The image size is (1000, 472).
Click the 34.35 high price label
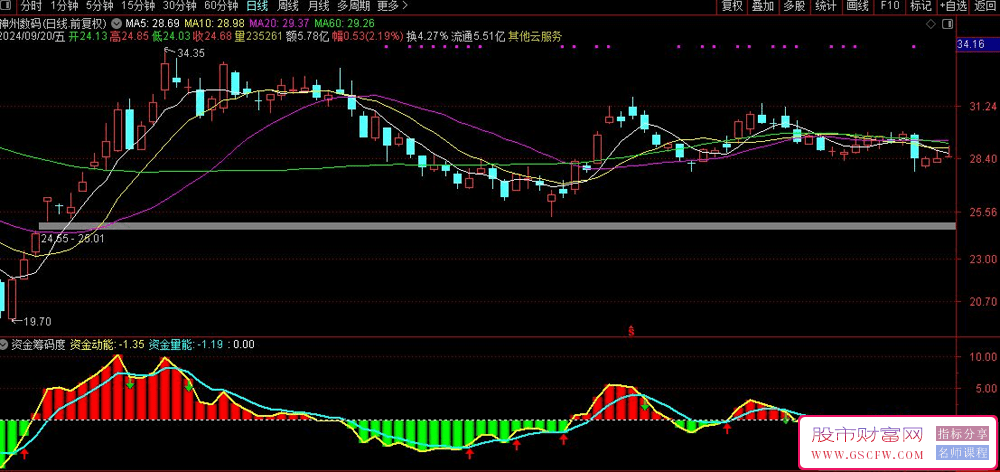[191, 54]
